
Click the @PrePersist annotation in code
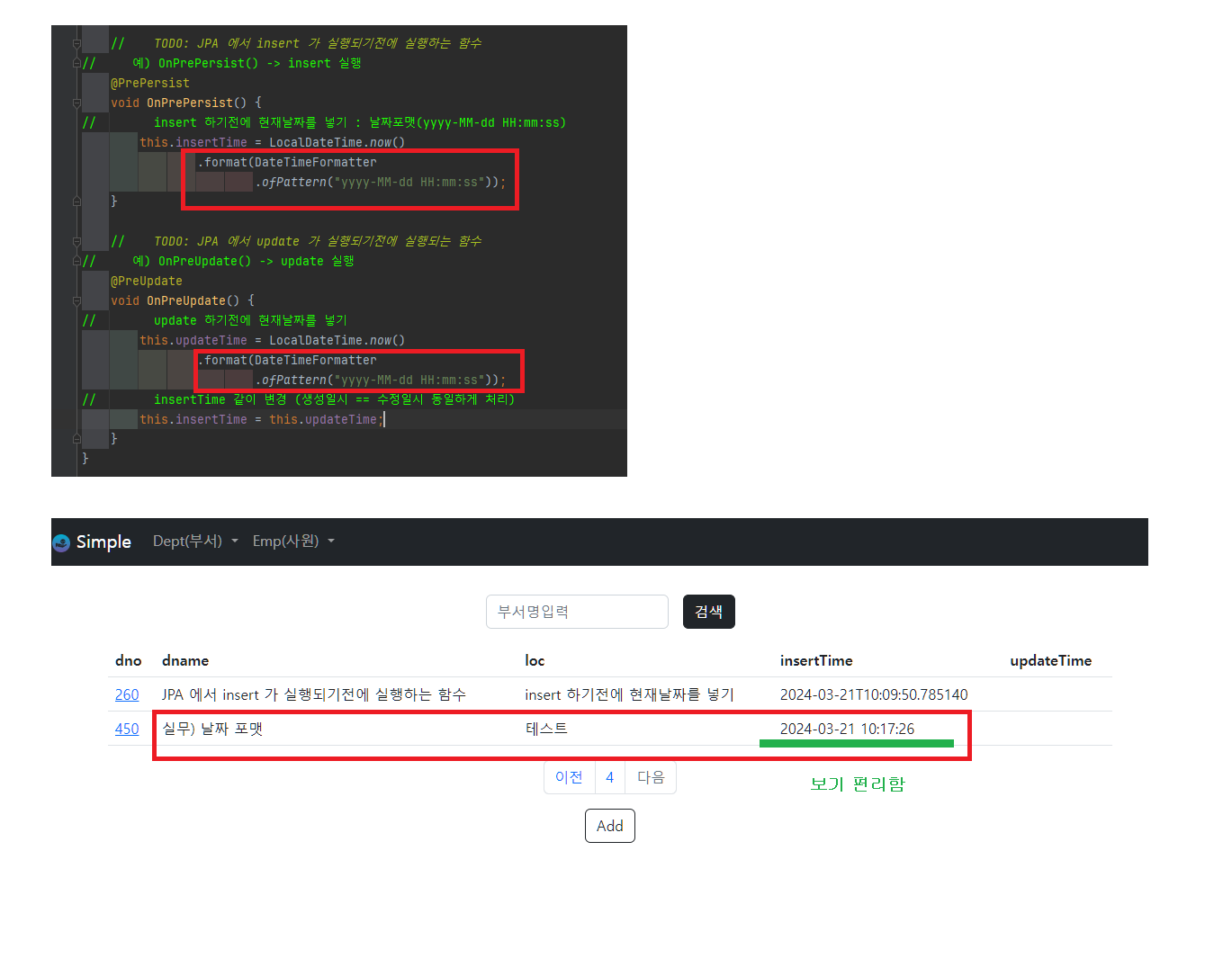click(x=150, y=83)
